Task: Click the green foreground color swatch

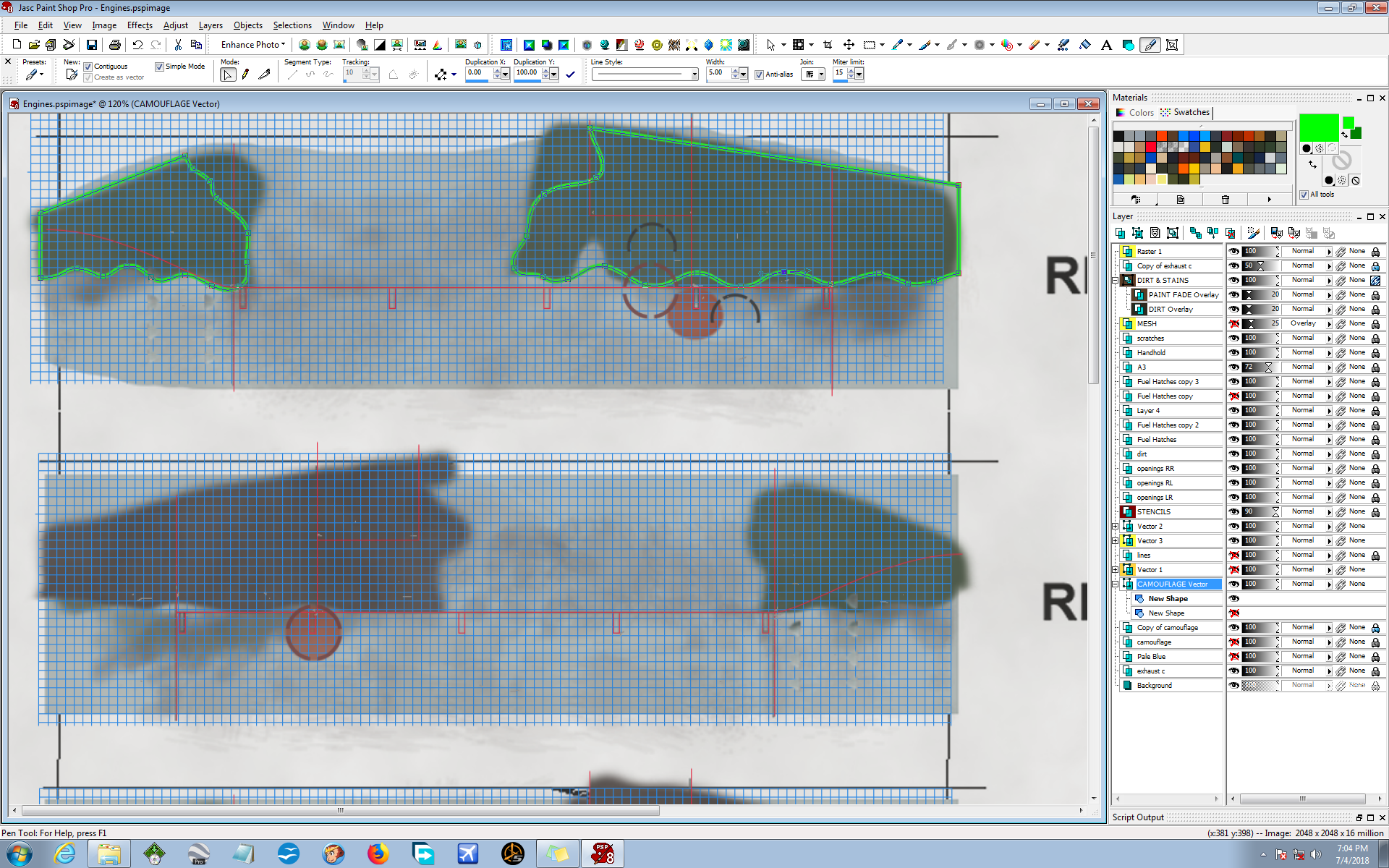Action: [1318, 127]
